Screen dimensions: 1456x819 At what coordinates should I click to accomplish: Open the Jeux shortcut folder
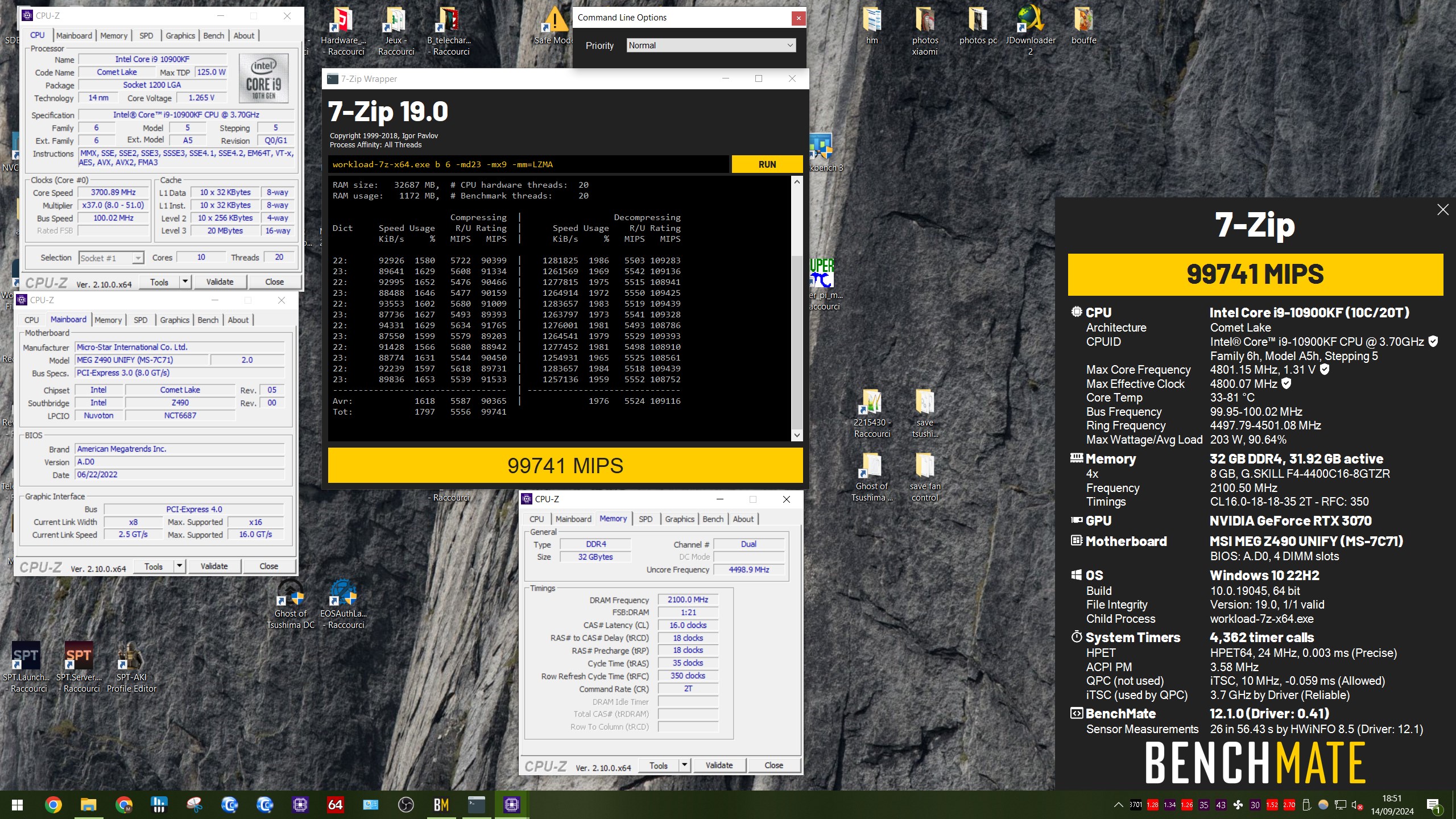tap(396, 31)
